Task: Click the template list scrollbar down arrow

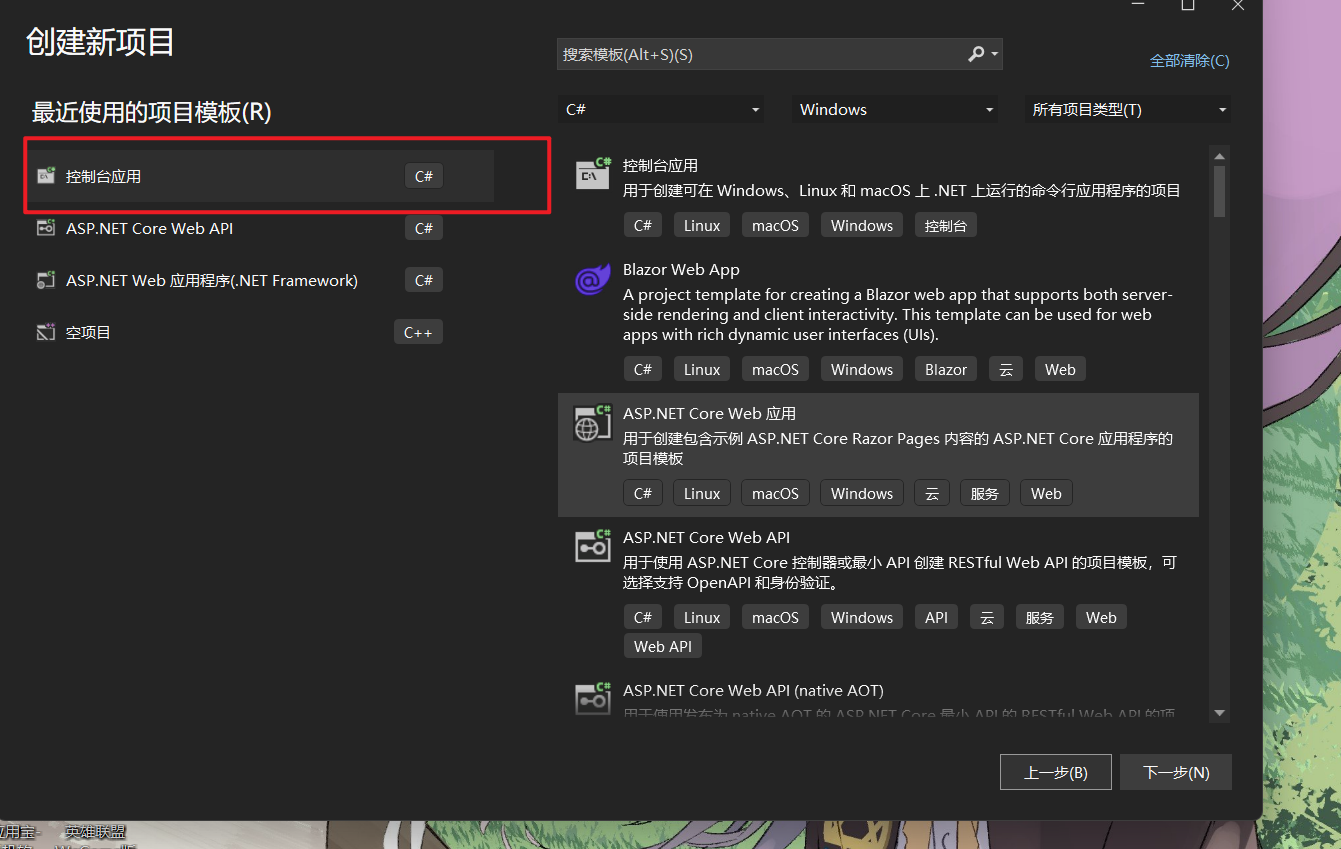Action: click(x=1219, y=713)
